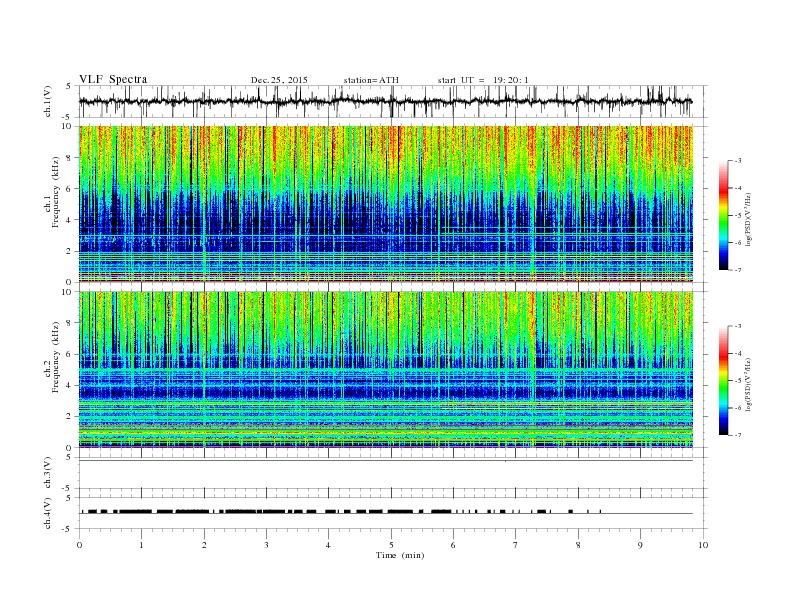Click the 'VLF Spectra' title text
This screenshot has height=612, width=792.
coord(113,79)
